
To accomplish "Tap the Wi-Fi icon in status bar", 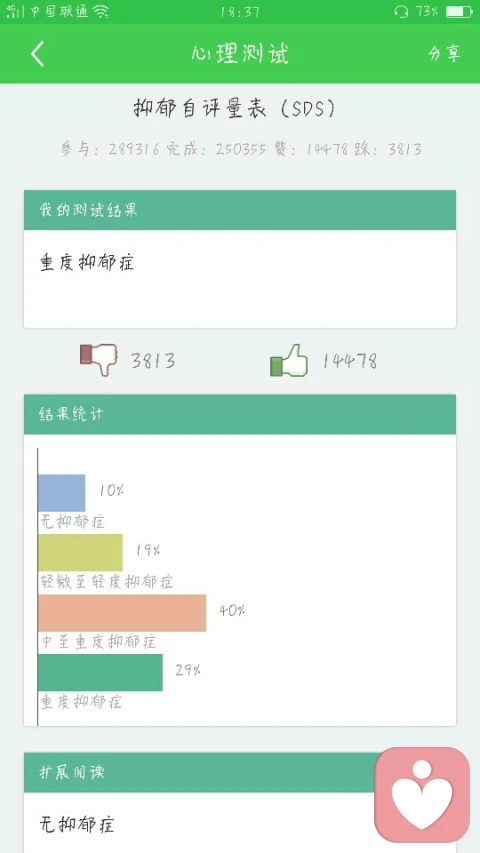I will [x=101, y=11].
